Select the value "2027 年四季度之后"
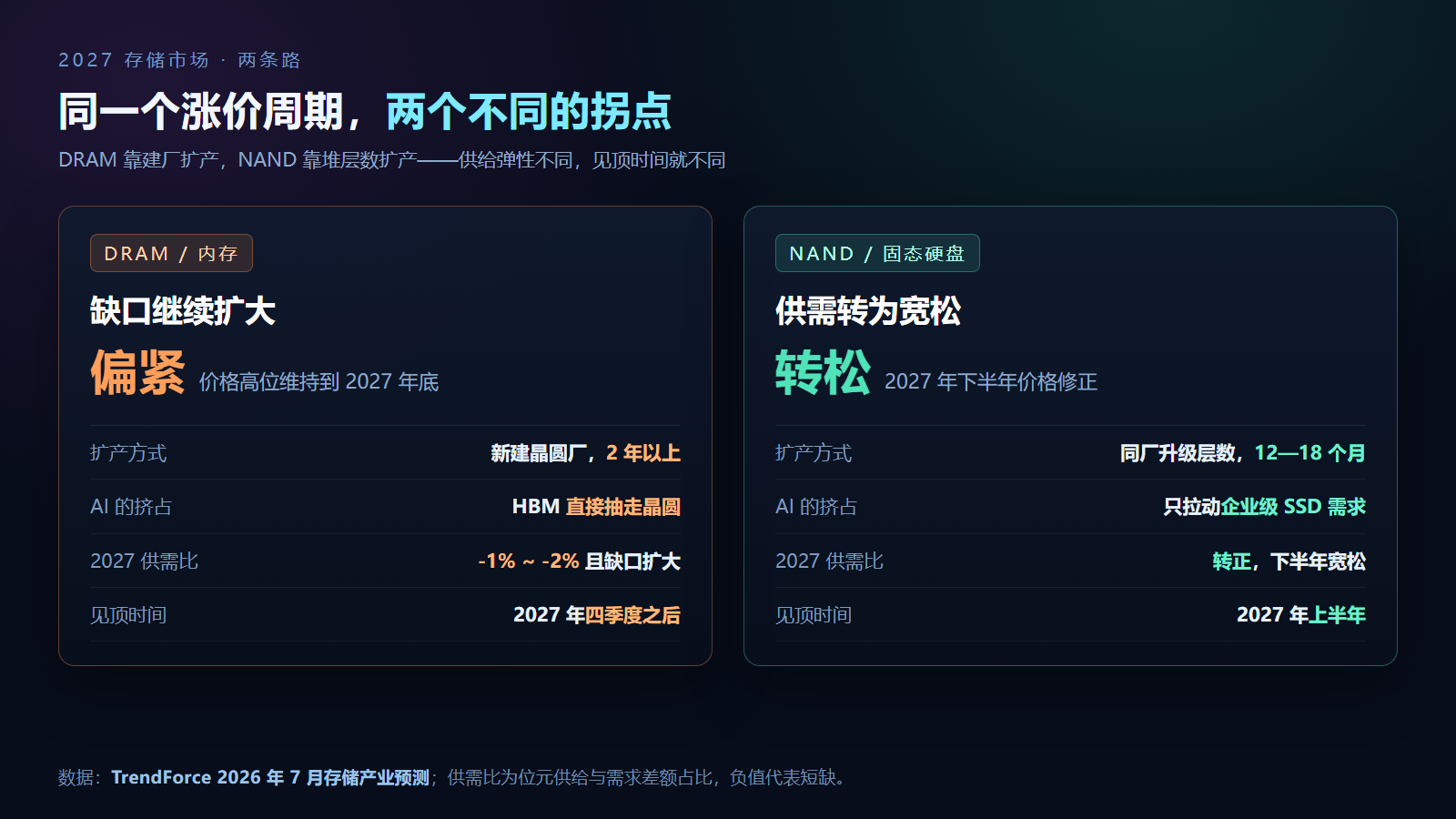 pyautogui.click(x=597, y=615)
